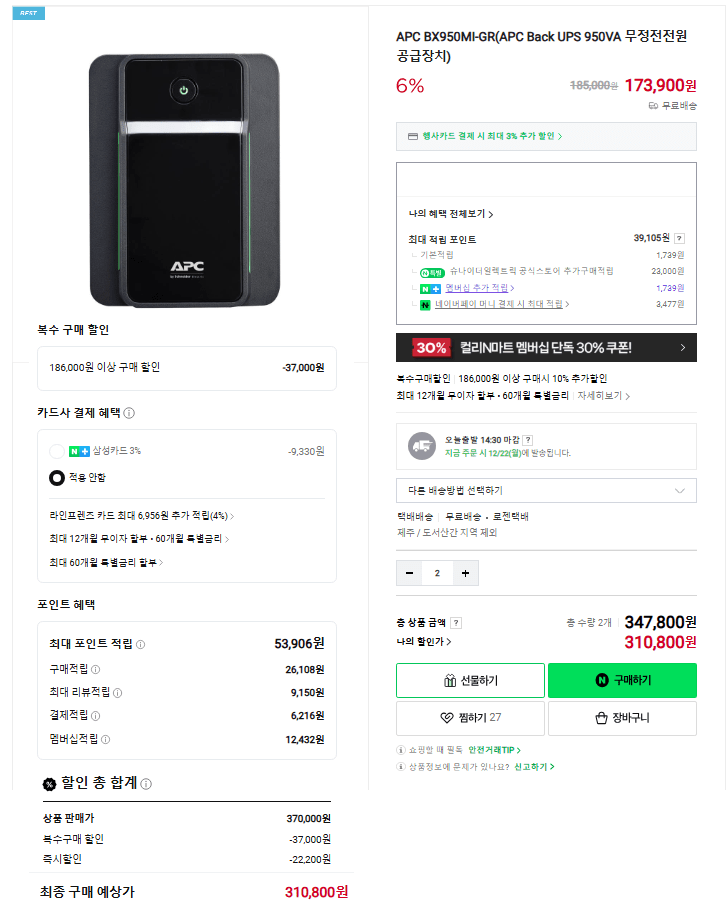The height and width of the screenshot is (918, 727).
Task: Click the gift icon on the 선물하기 button
Action: pos(449,678)
